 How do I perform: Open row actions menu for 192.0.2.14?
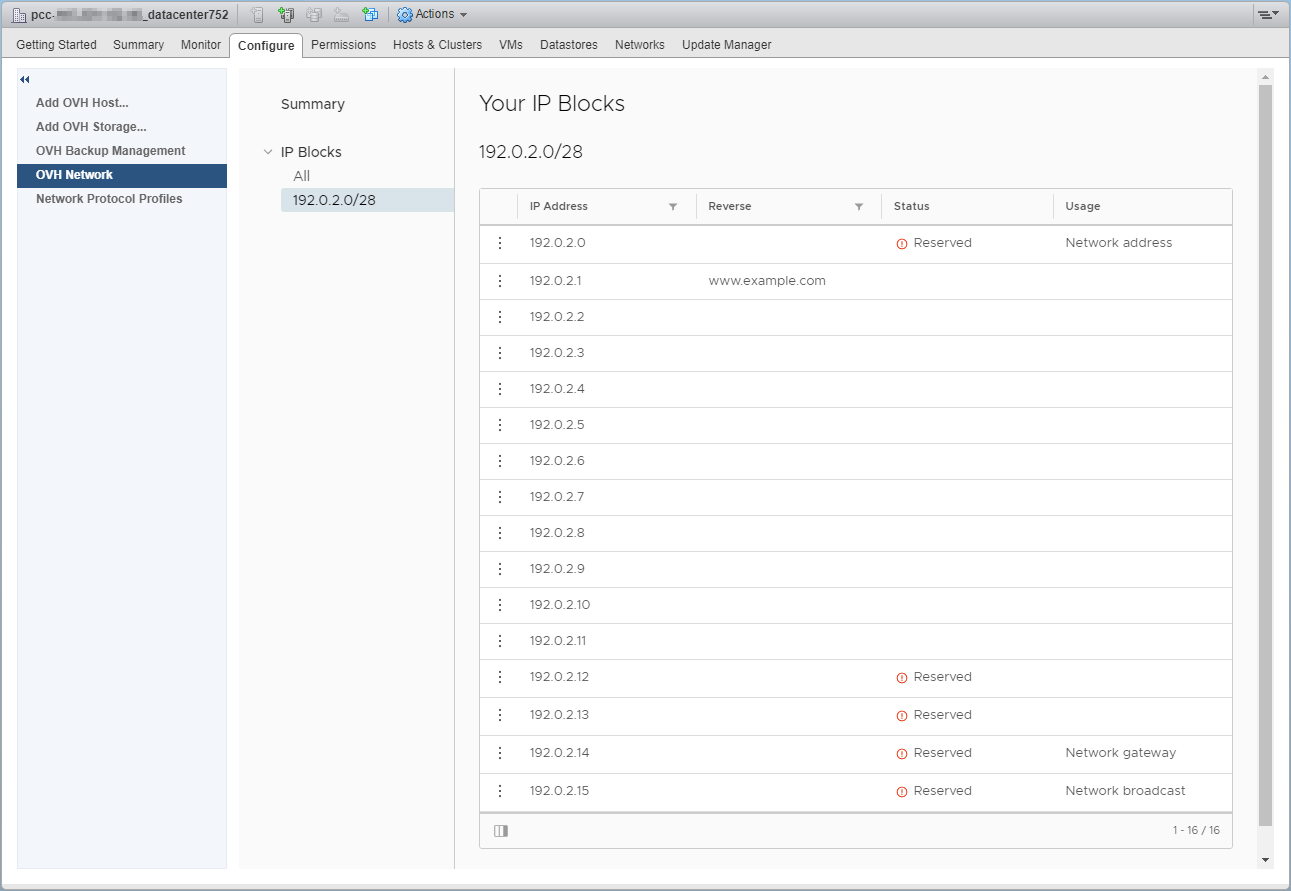tap(500, 753)
